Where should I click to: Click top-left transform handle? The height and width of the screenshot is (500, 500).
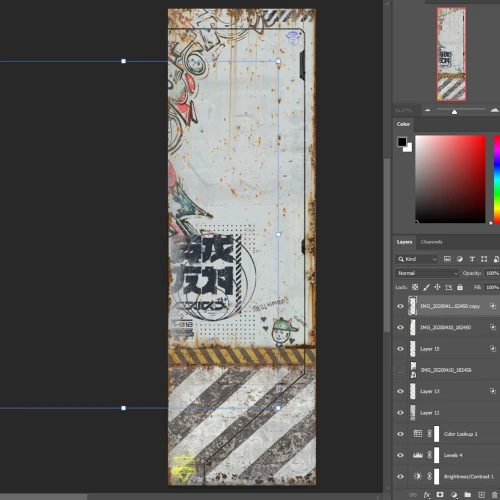pyautogui.click(x=124, y=61)
